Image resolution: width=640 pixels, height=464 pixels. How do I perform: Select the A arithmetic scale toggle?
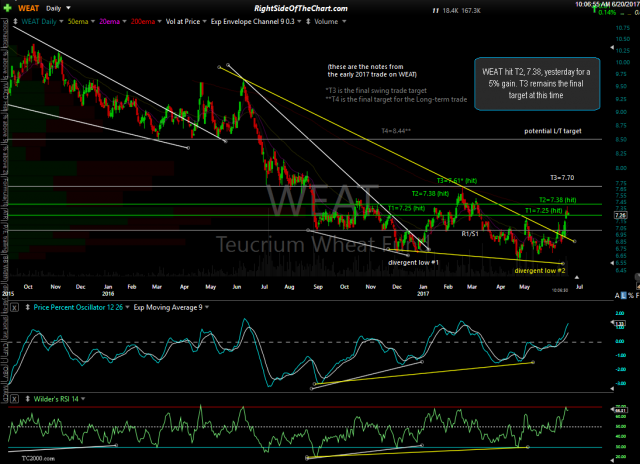617,295
